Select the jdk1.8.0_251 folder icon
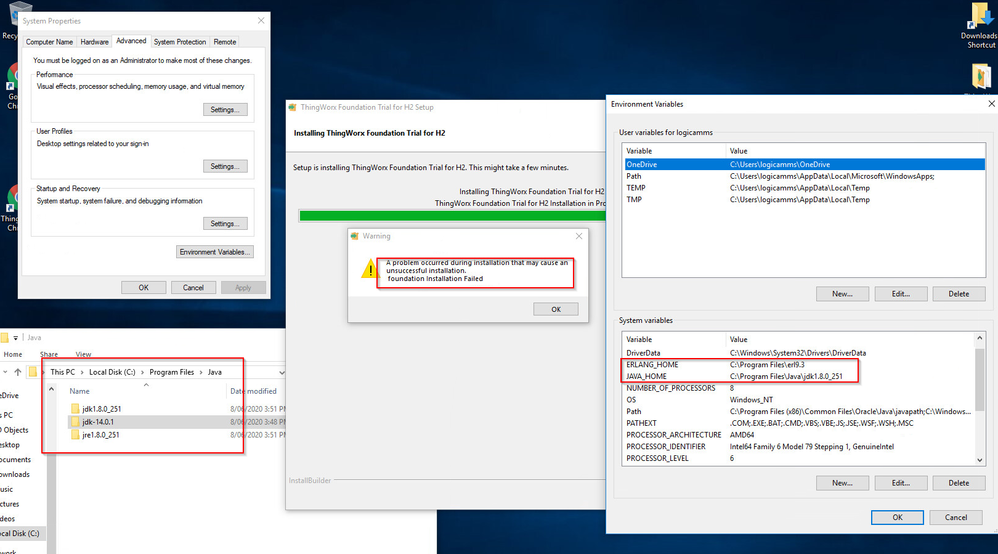 [75, 409]
